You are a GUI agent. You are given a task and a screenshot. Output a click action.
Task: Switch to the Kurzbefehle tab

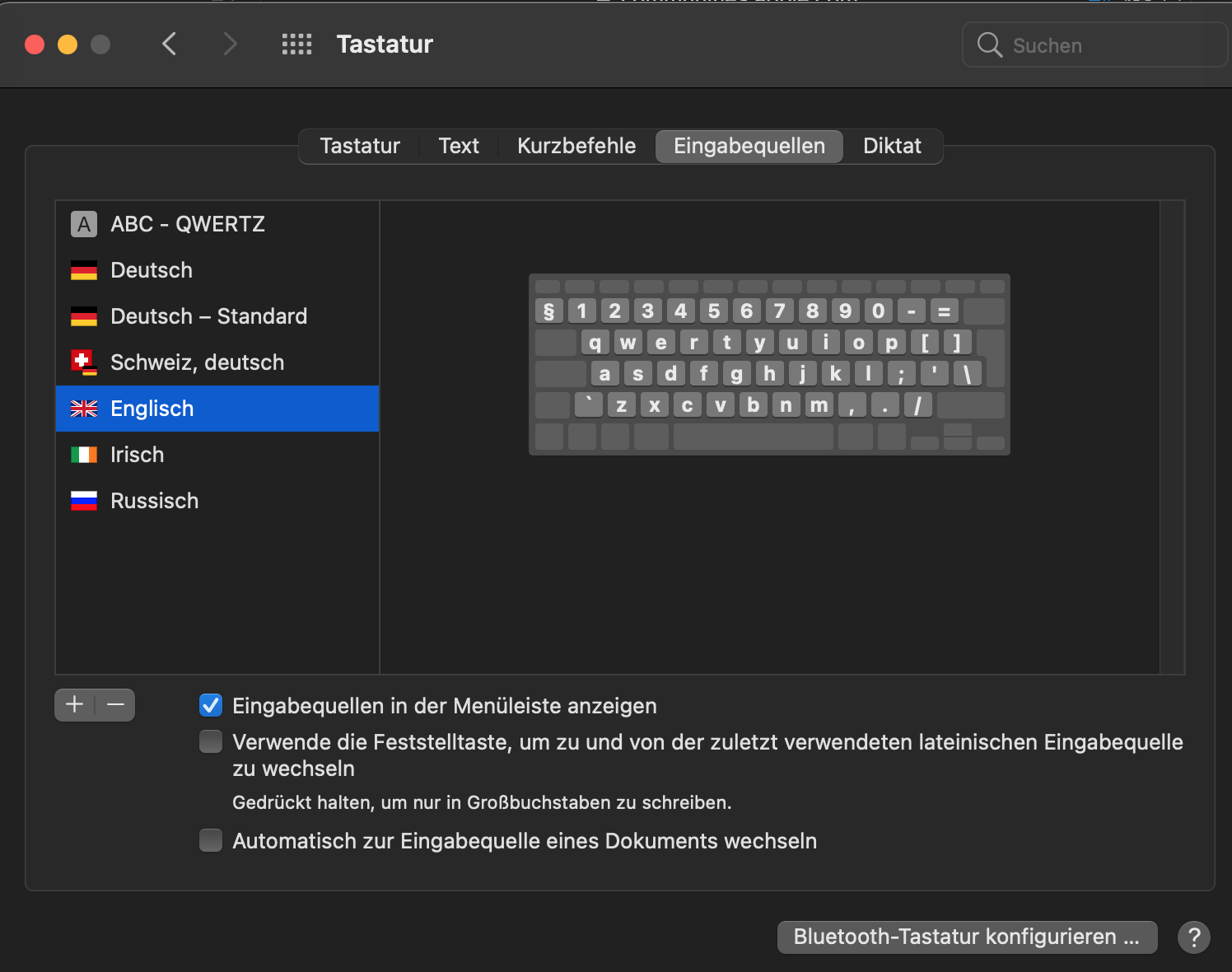coord(576,146)
